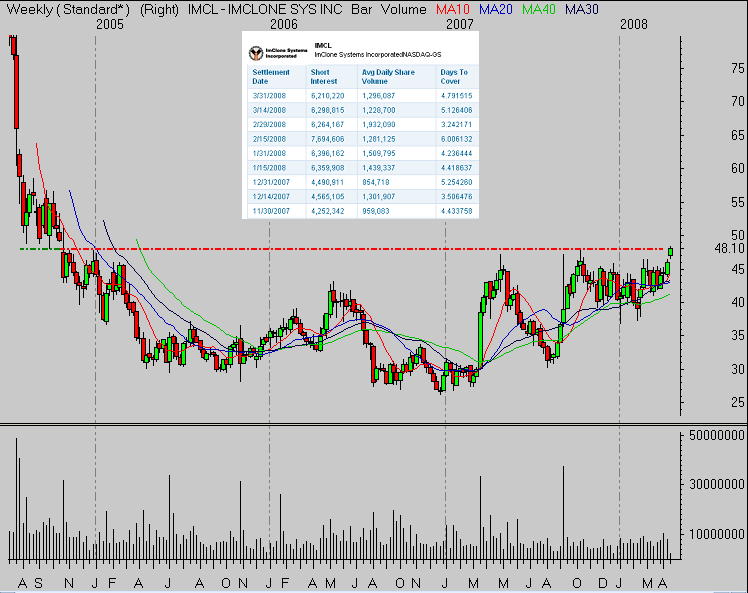Click average volume value 854,718
This screenshot has width=748, height=593.
click(376, 182)
